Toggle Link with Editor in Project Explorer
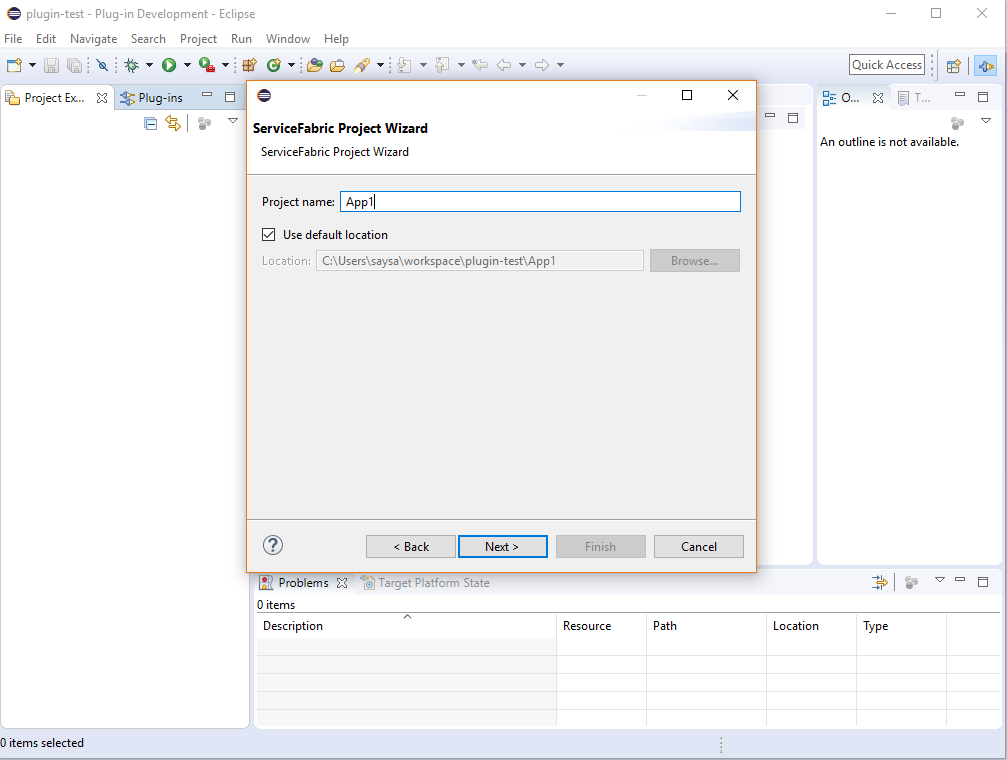 pos(173,123)
